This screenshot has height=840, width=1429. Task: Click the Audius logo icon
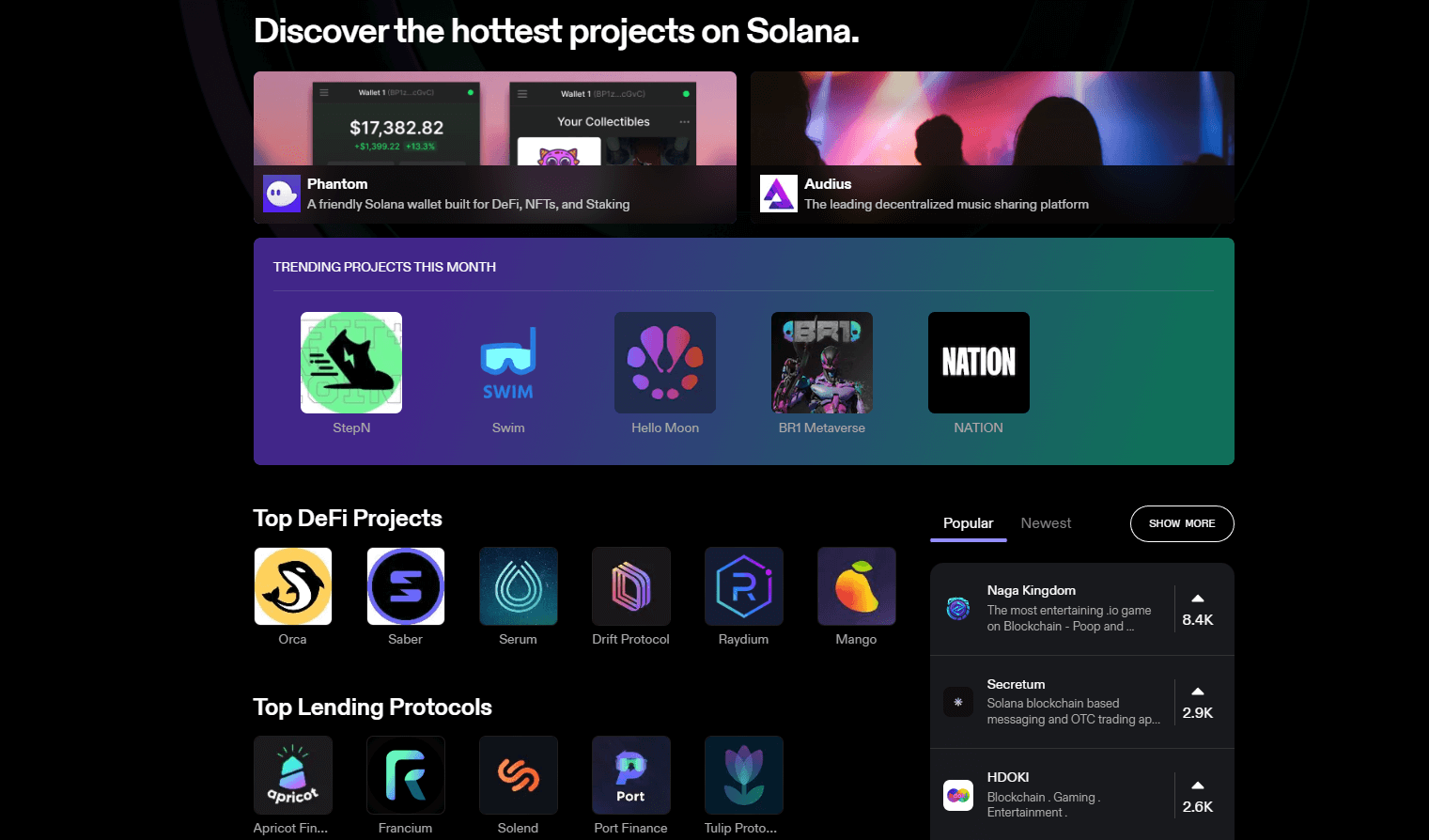778,194
